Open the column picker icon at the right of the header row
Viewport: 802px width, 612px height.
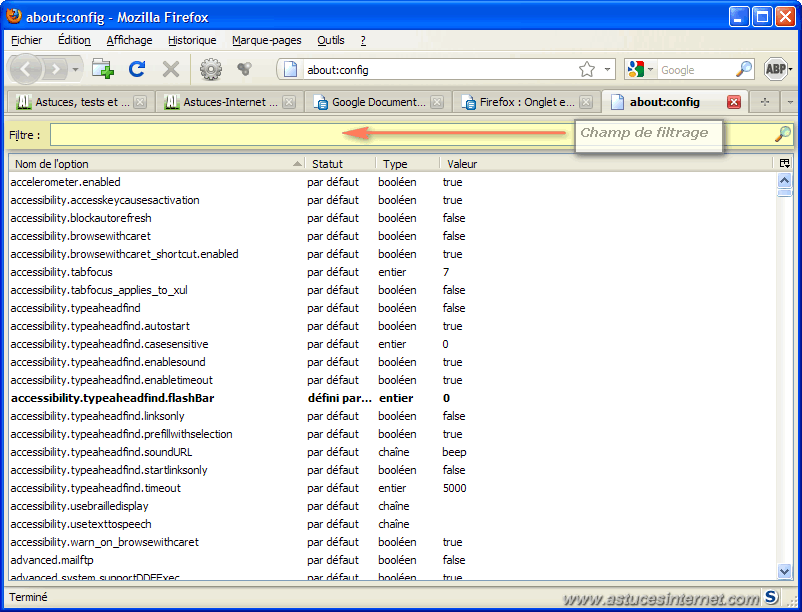point(785,164)
